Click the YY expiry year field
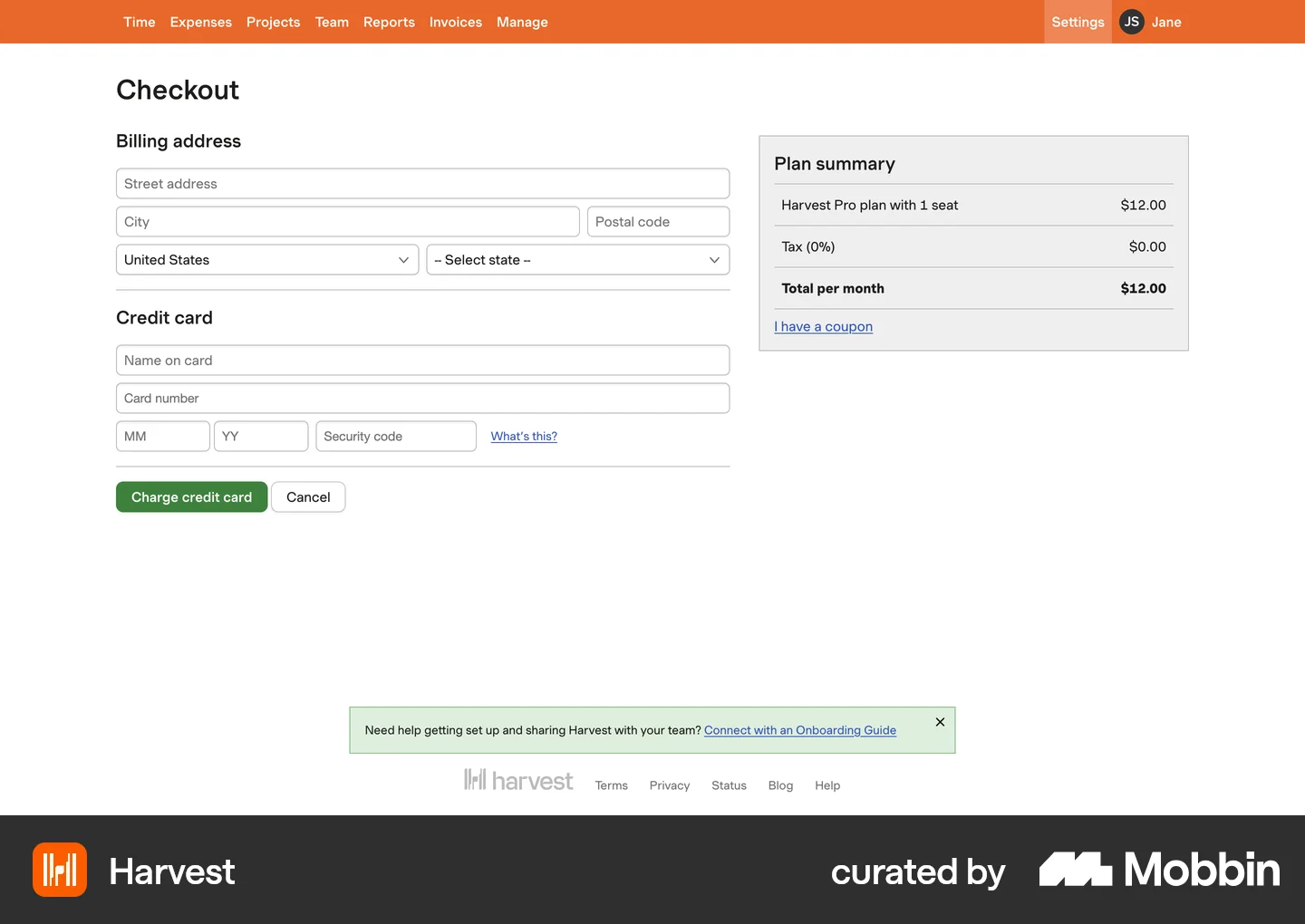Image resolution: width=1305 pixels, height=924 pixels. (x=261, y=437)
